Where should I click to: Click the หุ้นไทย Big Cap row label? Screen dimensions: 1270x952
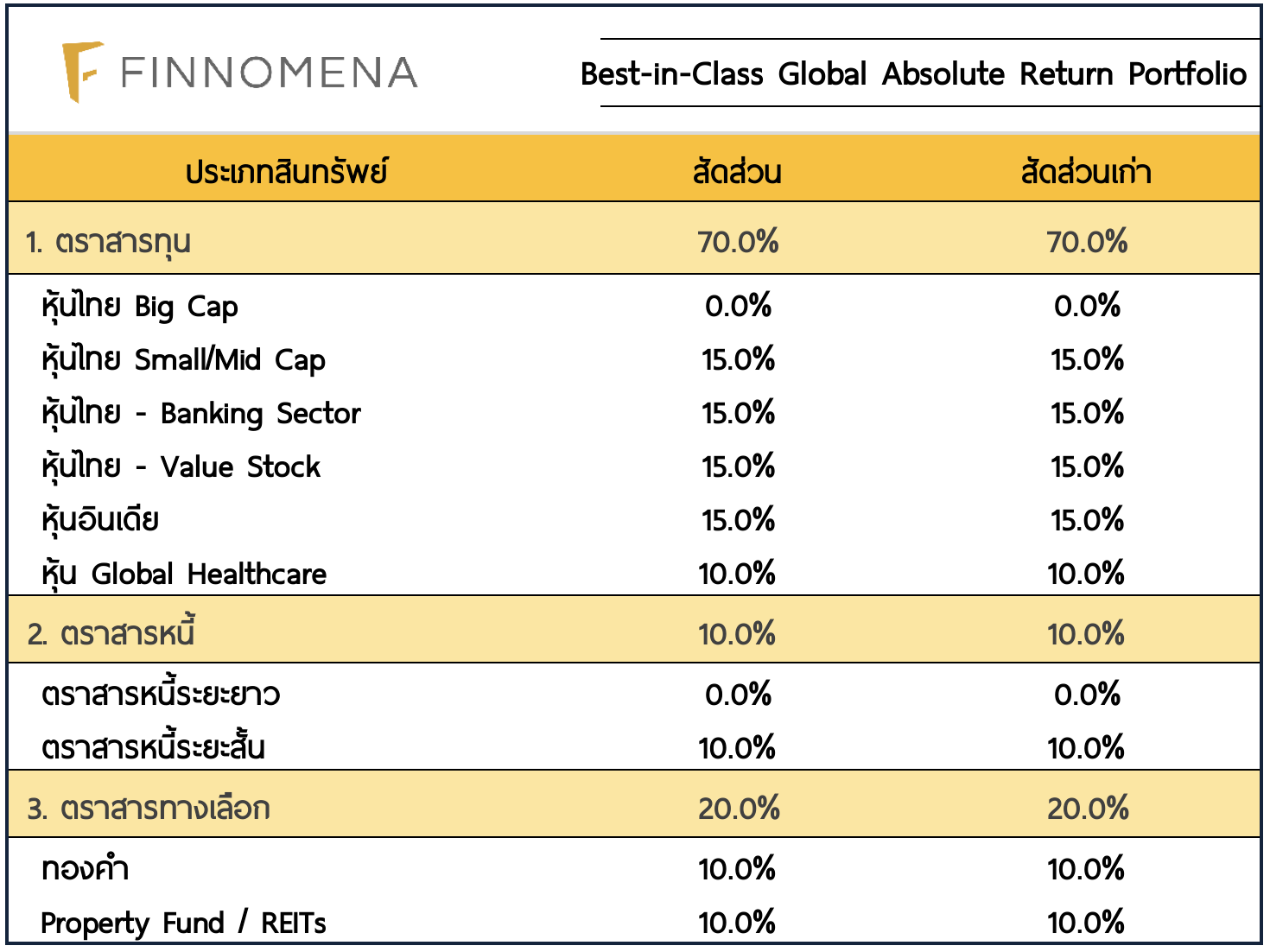(139, 307)
